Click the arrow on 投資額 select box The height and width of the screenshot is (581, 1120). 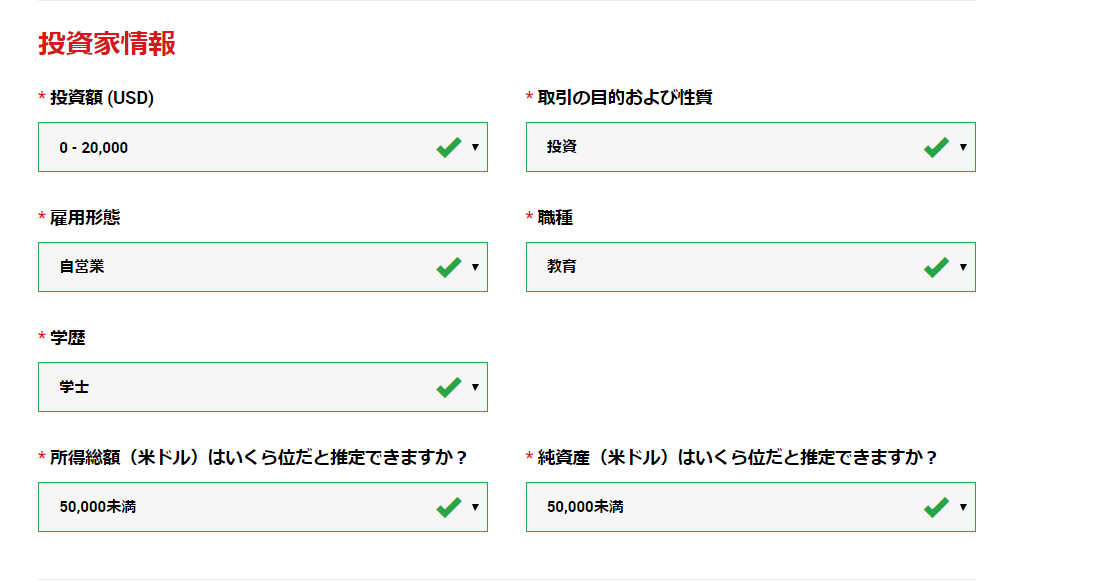[475, 147]
